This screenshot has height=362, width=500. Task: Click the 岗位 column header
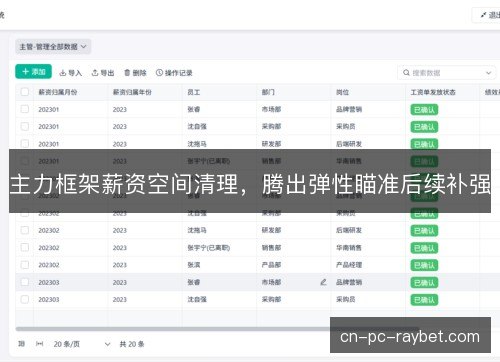pos(342,92)
